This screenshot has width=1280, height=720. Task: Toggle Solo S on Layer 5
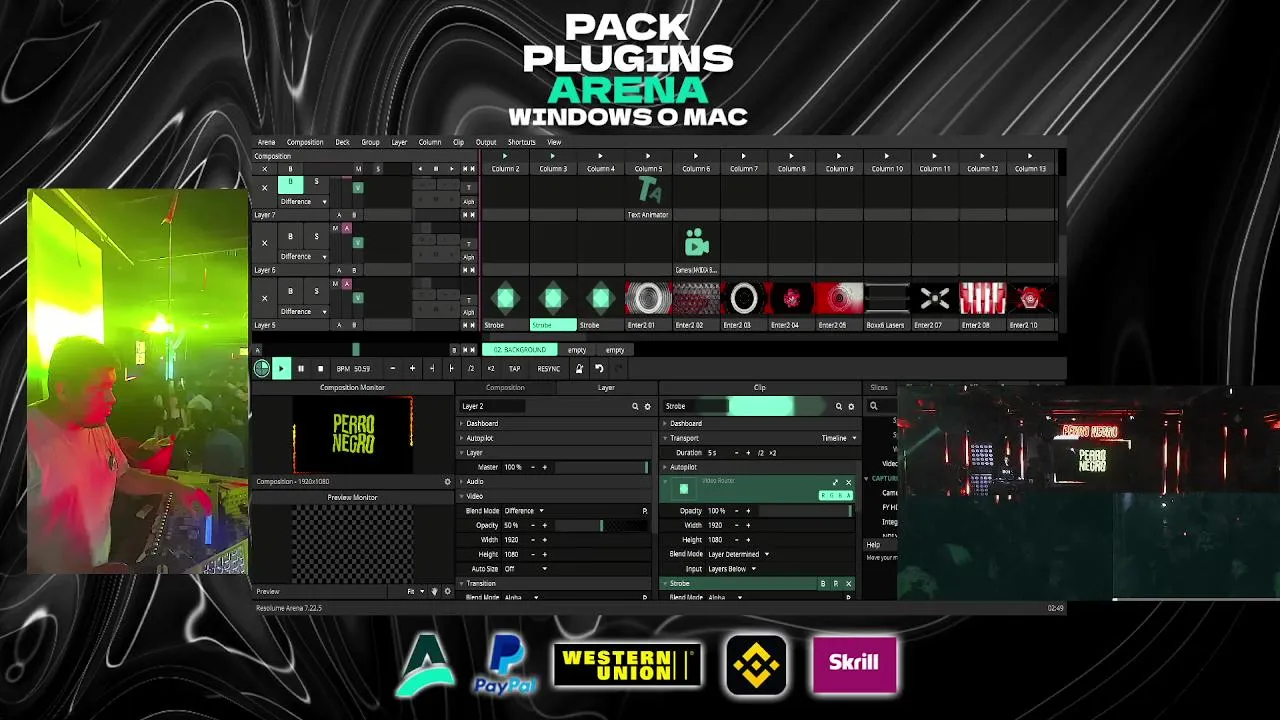(x=316, y=291)
